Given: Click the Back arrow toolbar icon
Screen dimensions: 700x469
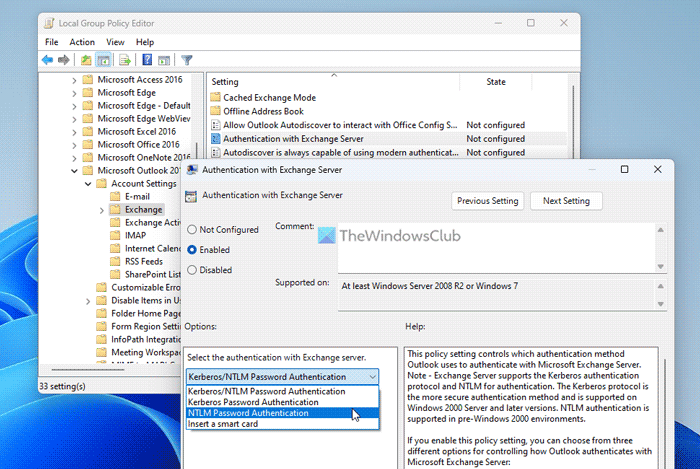Looking at the screenshot, I should coord(47,60).
